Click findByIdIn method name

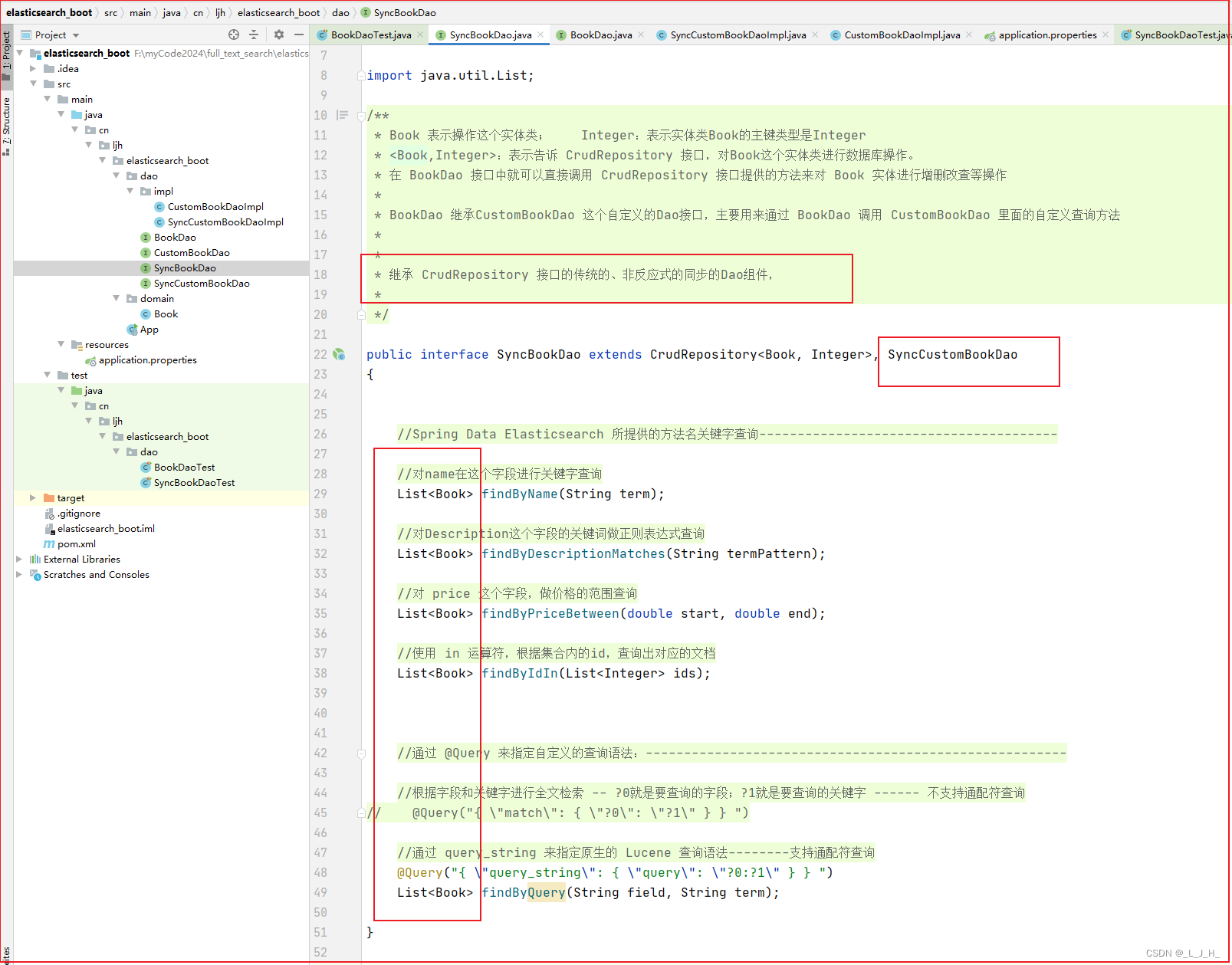click(x=520, y=674)
